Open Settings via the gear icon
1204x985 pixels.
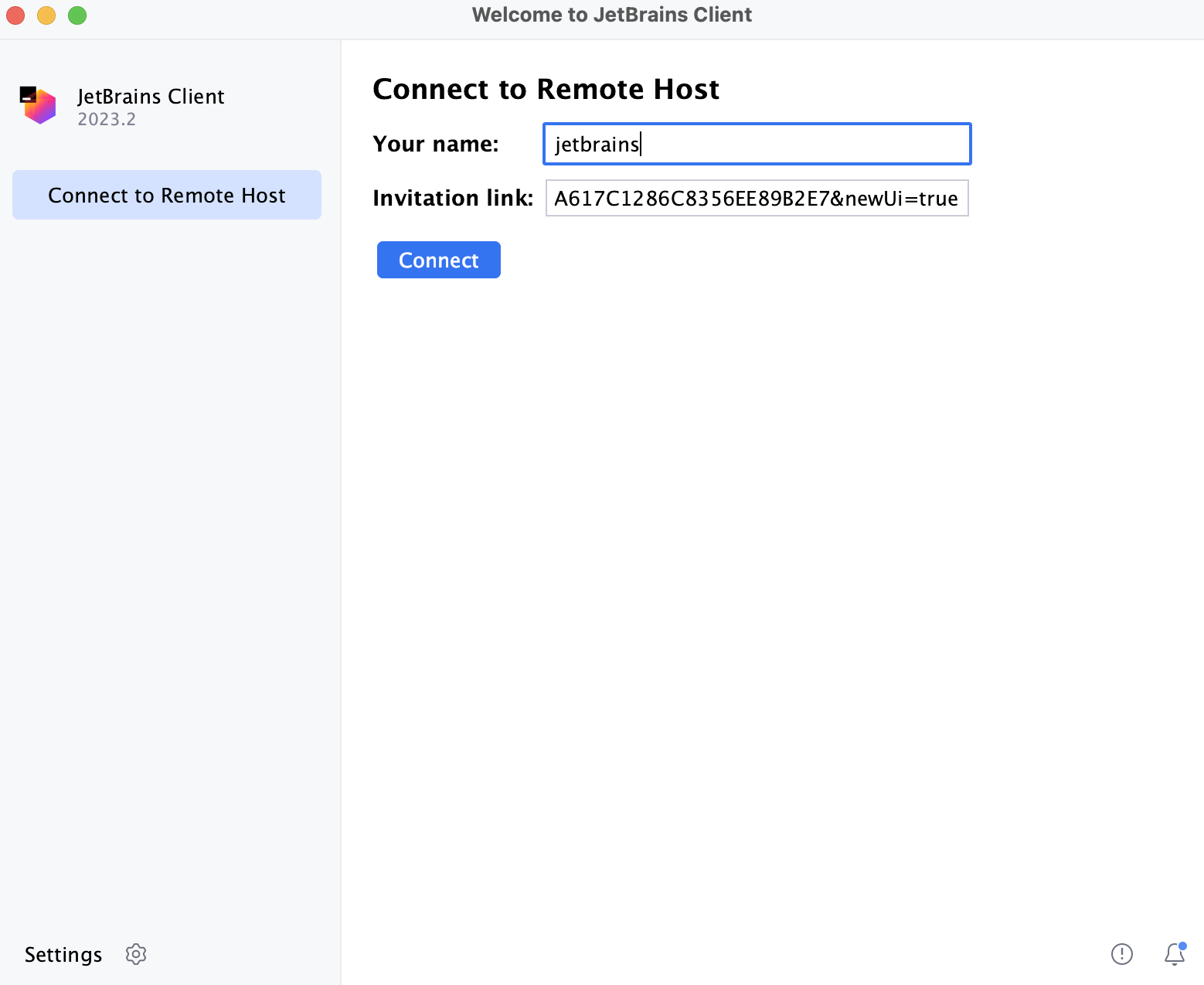point(136,954)
